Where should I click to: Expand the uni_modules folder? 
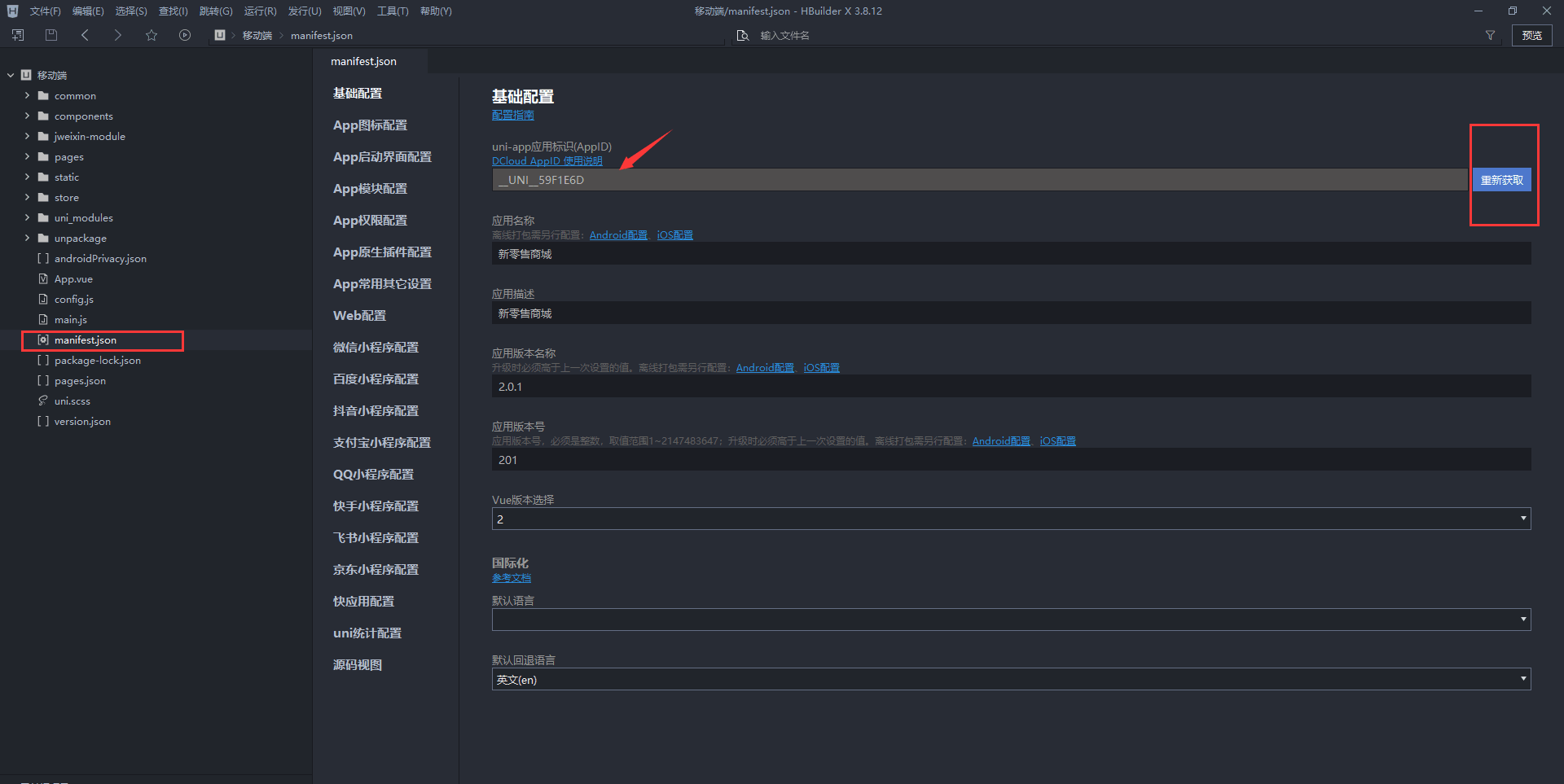pyautogui.click(x=27, y=217)
